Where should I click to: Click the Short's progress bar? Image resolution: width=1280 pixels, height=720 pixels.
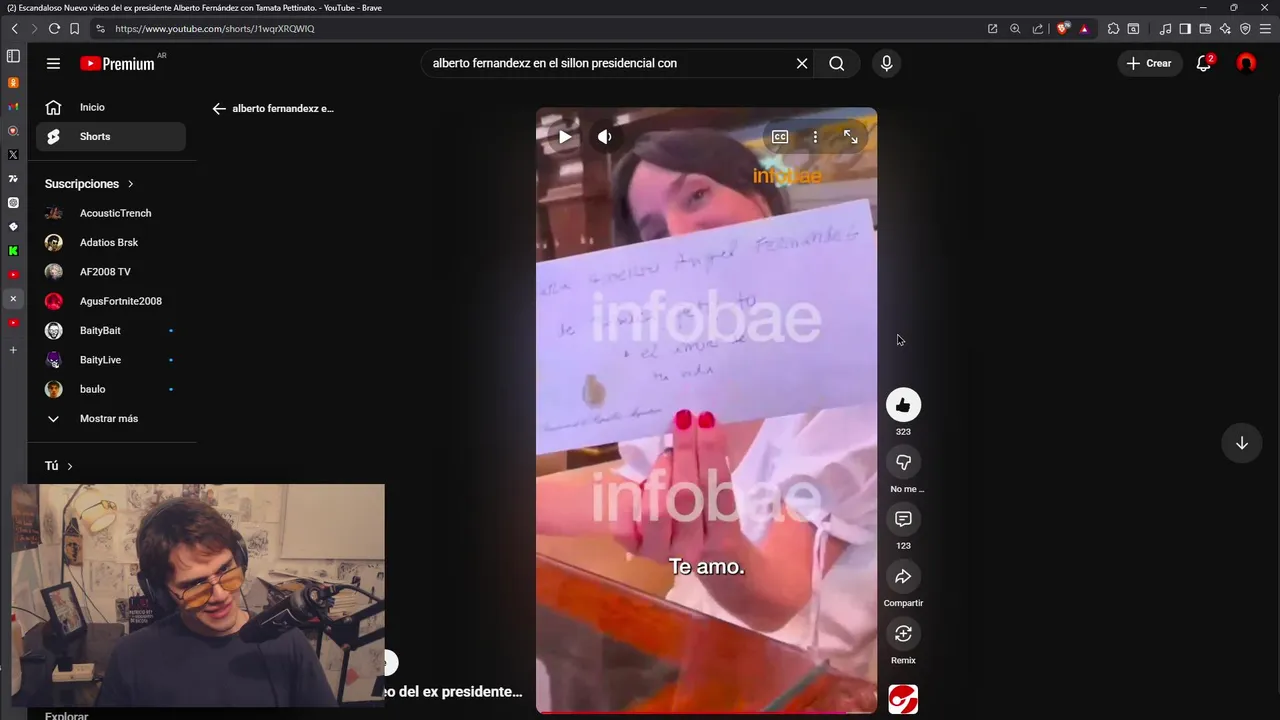tap(706, 713)
